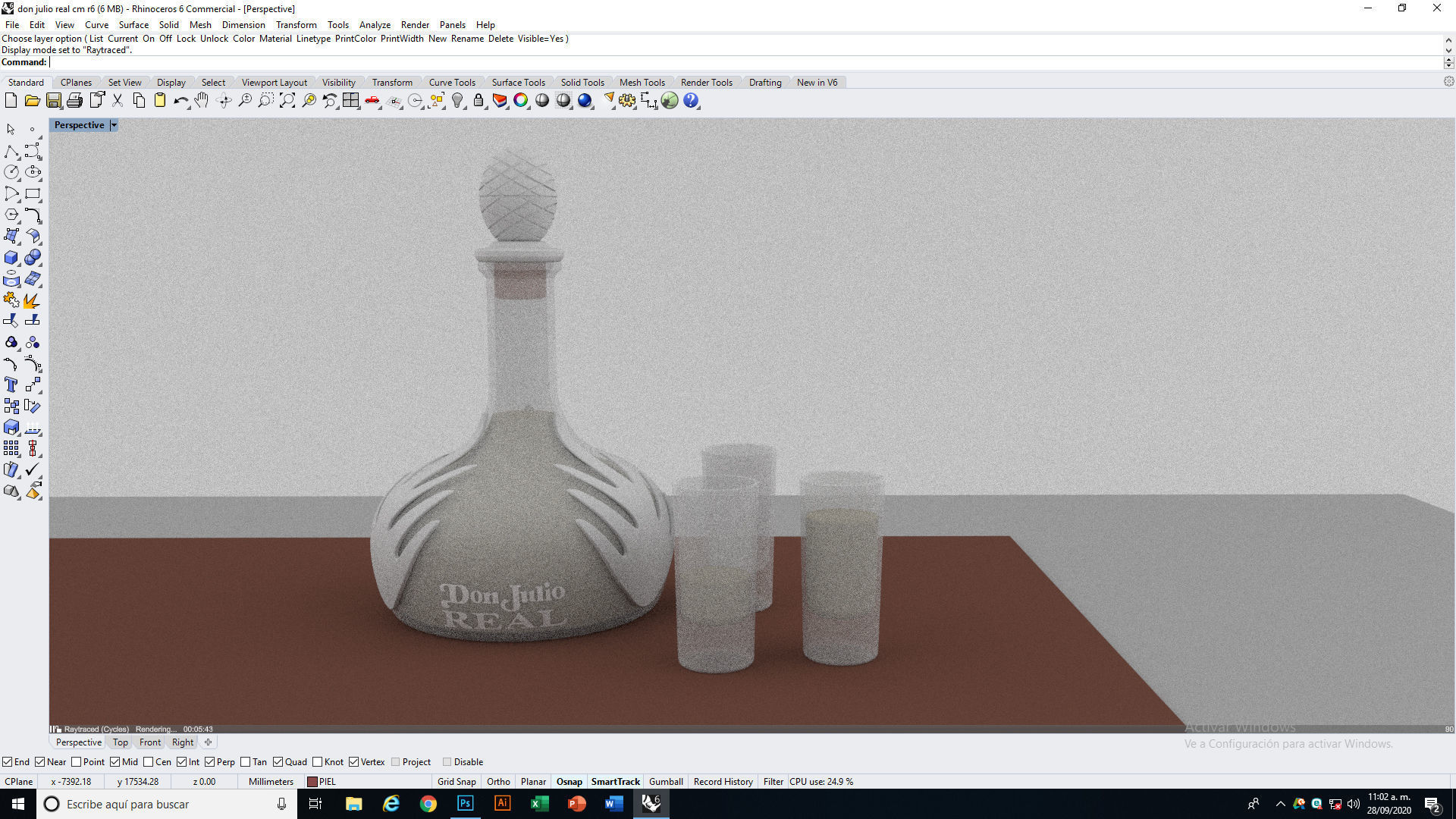This screenshot has height=819, width=1456.
Task: Add a viewport tab with plus button
Action: click(x=208, y=742)
